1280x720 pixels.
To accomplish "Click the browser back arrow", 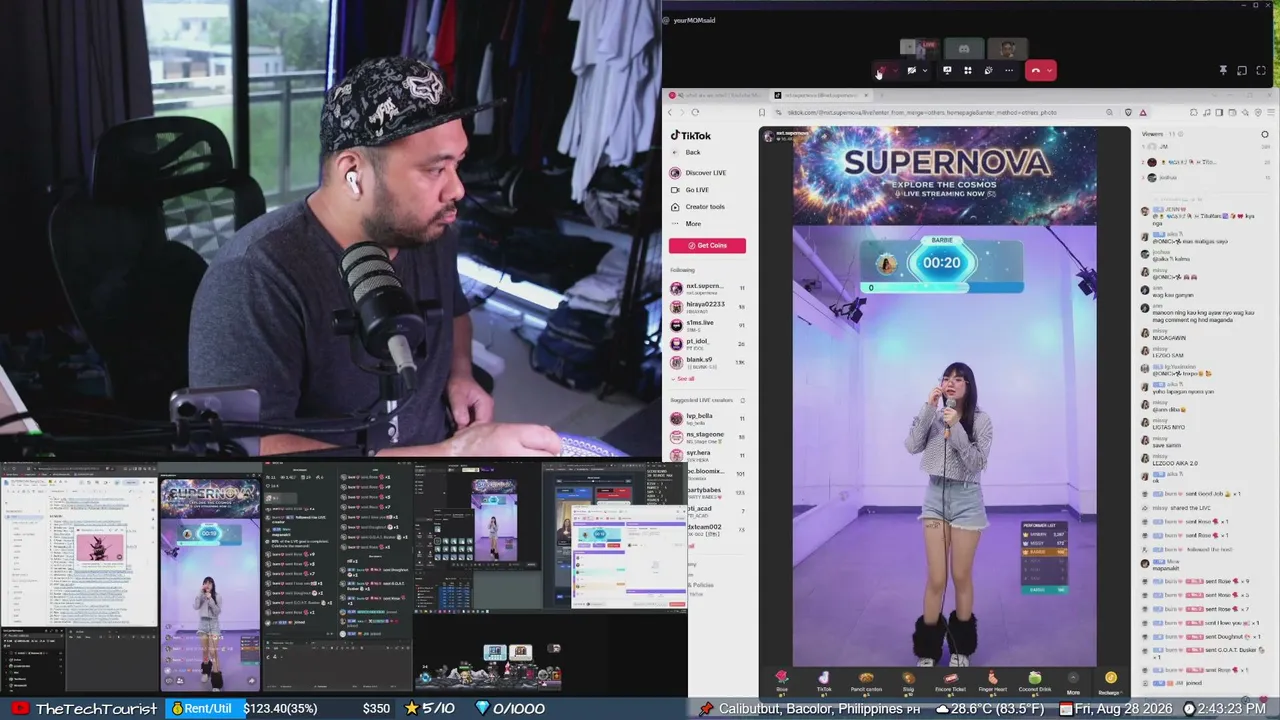I will tap(671, 113).
